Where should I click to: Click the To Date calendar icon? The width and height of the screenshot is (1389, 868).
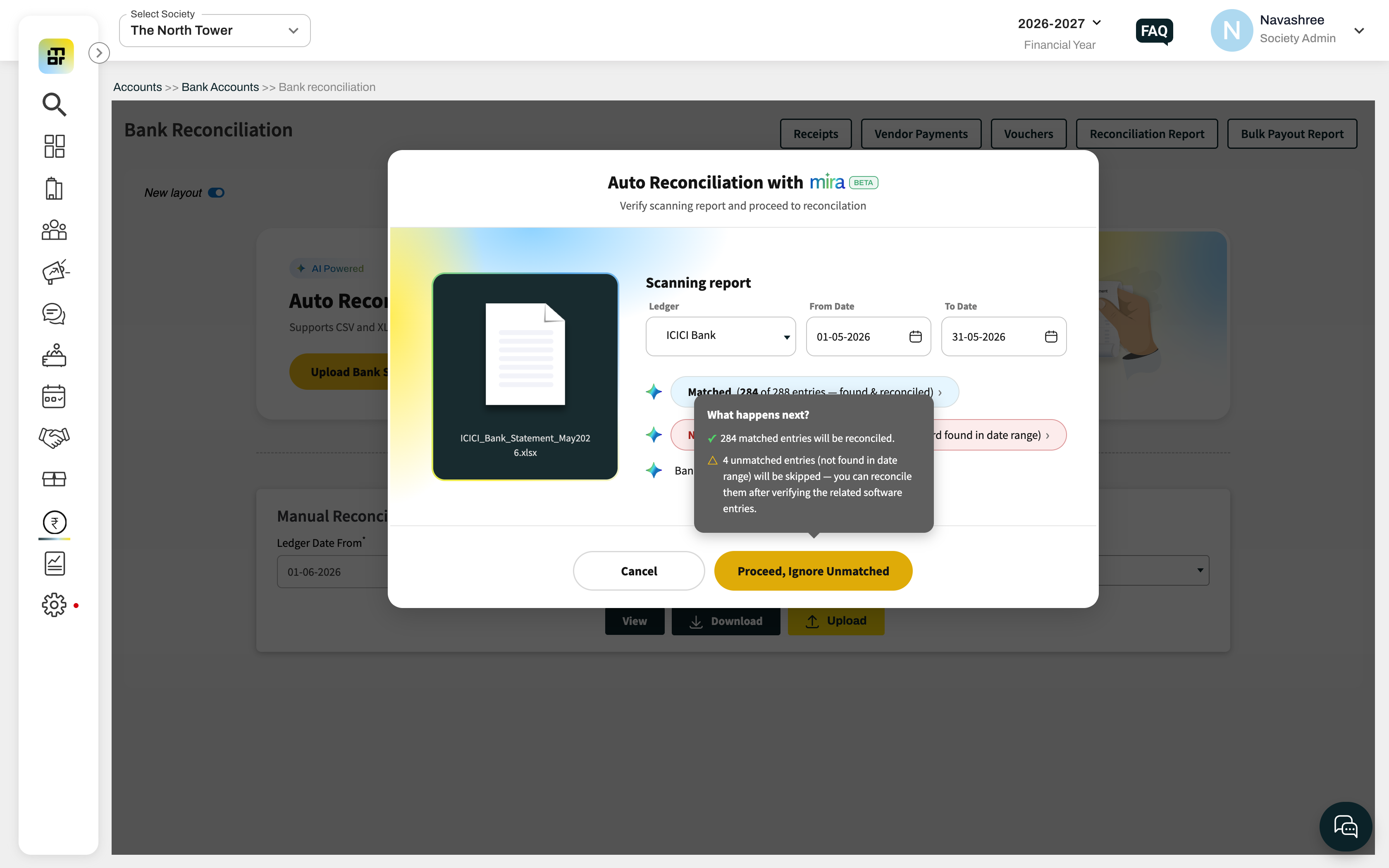tap(1051, 336)
